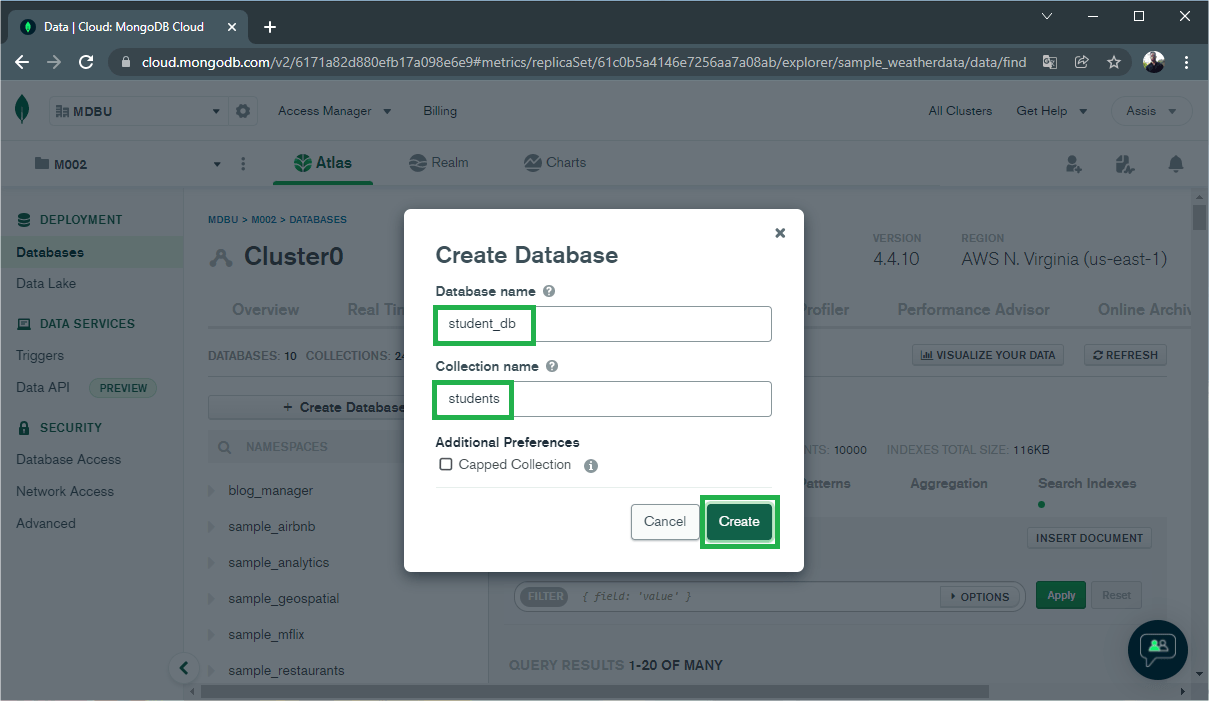Click Collection name input field

click(603, 399)
